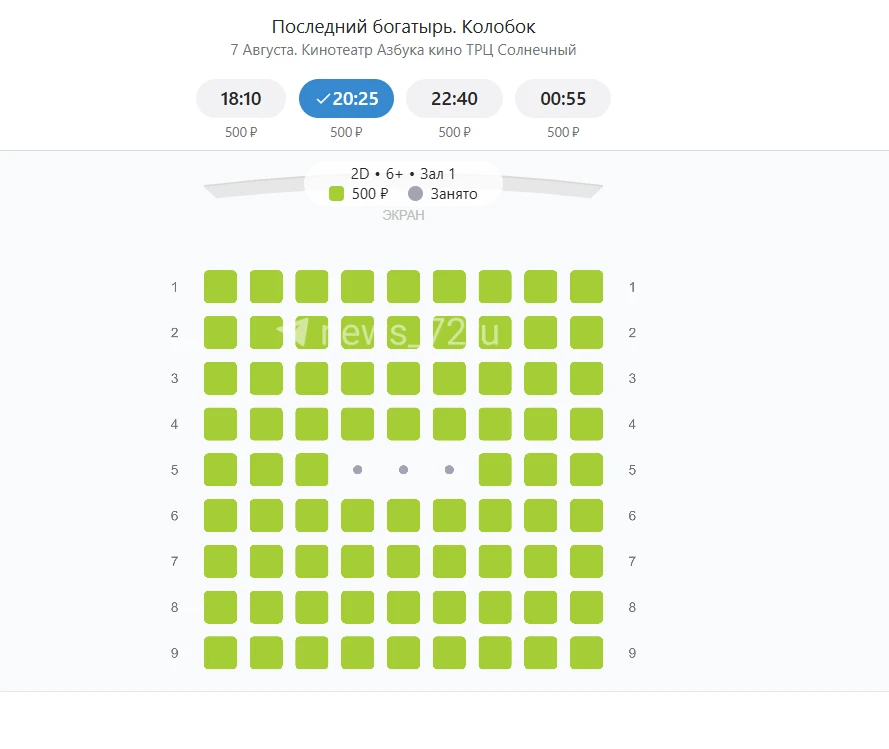Screen dimensions: 889x749
Task: Click middle occupied seat dot in row 5
Action: click(403, 469)
